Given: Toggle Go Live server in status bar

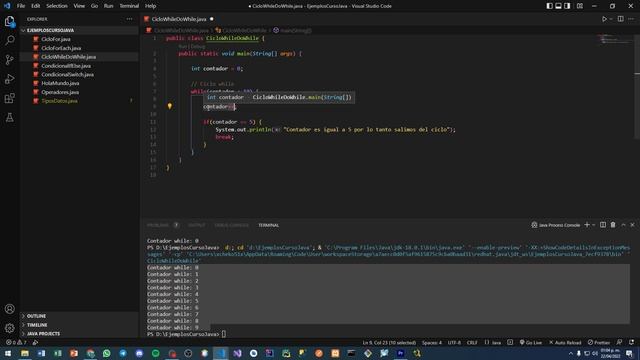Looking at the screenshot, I should [x=531, y=342].
